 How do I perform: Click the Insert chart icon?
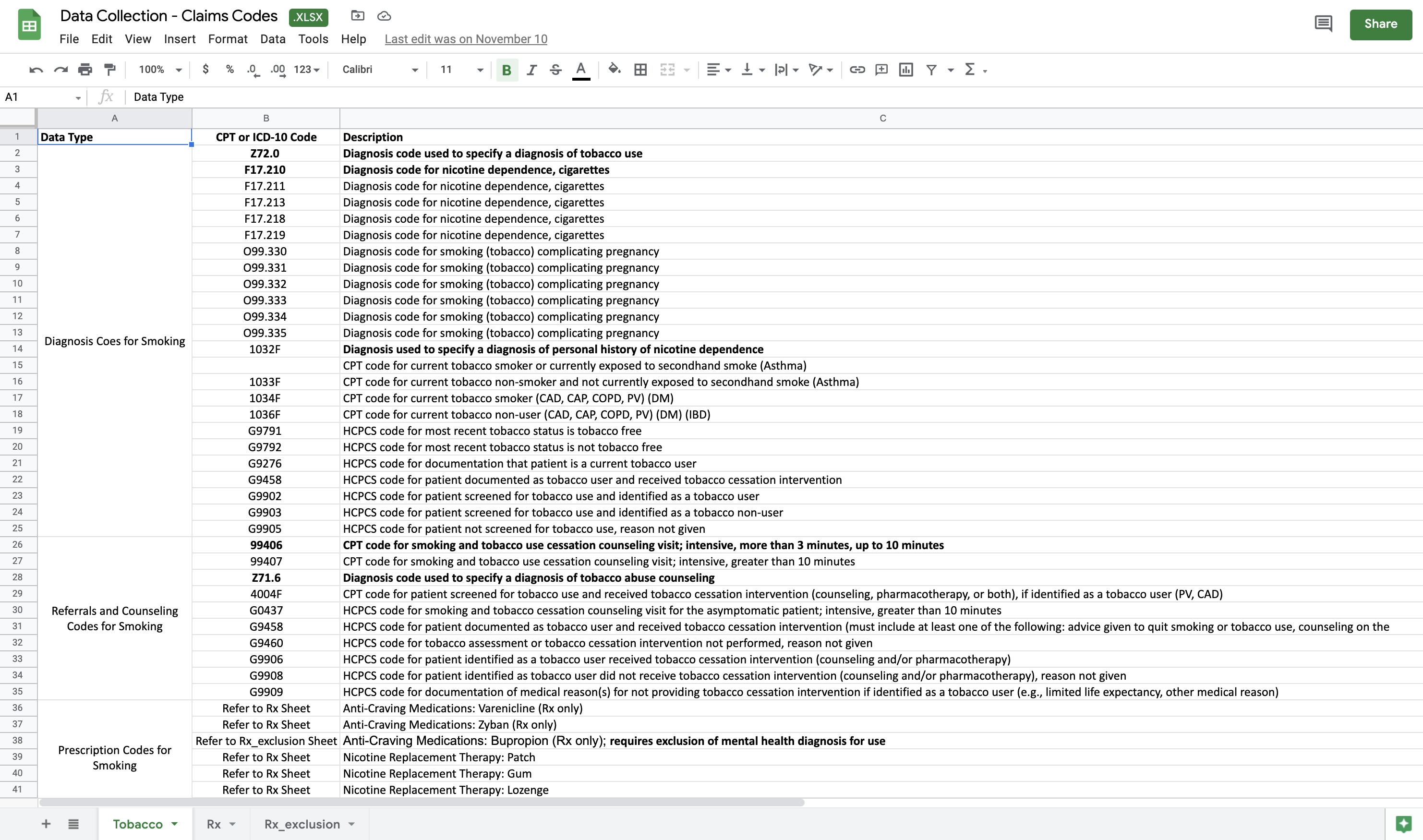905,70
